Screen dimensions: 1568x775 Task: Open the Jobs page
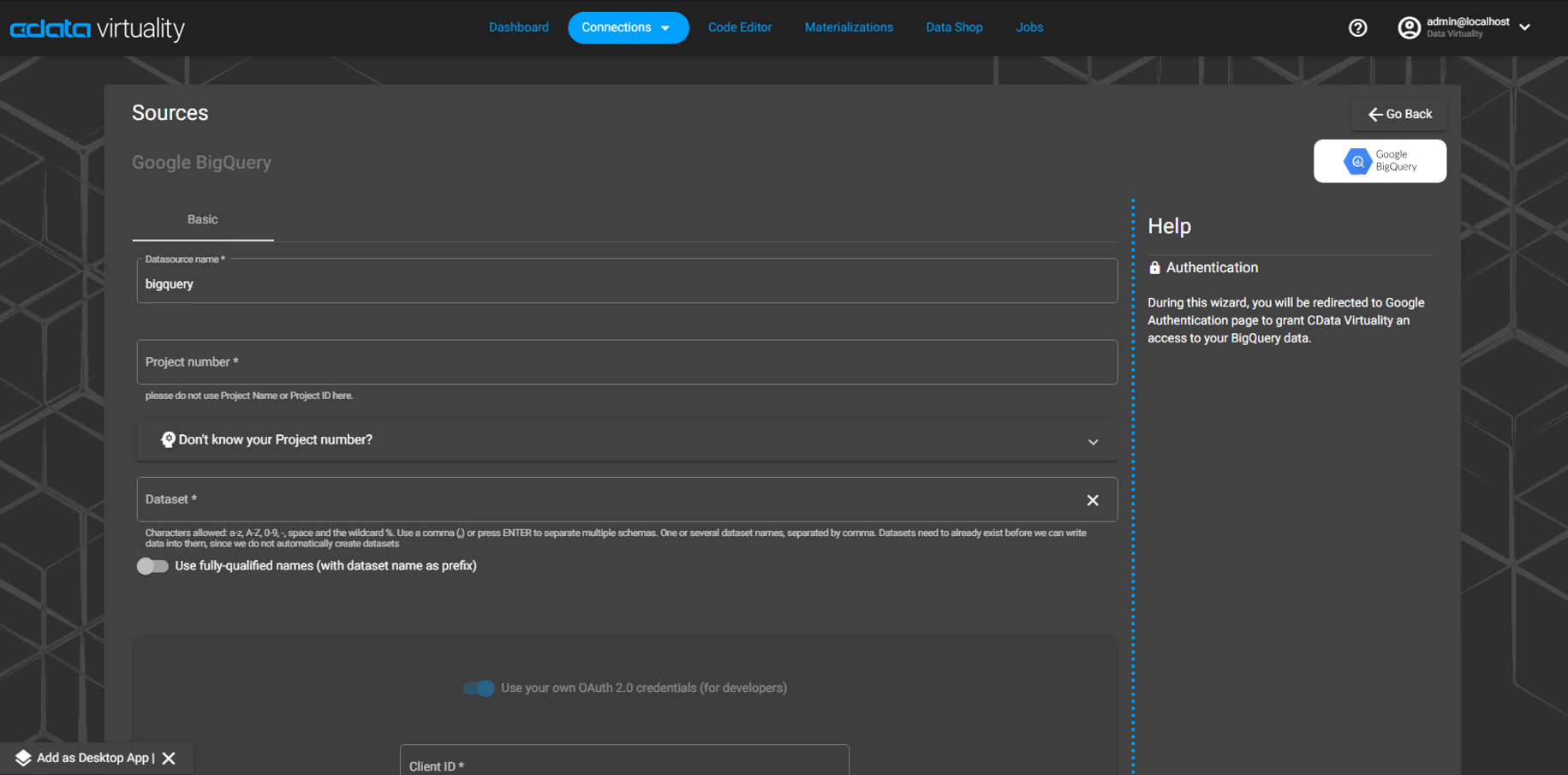coord(1029,27)
